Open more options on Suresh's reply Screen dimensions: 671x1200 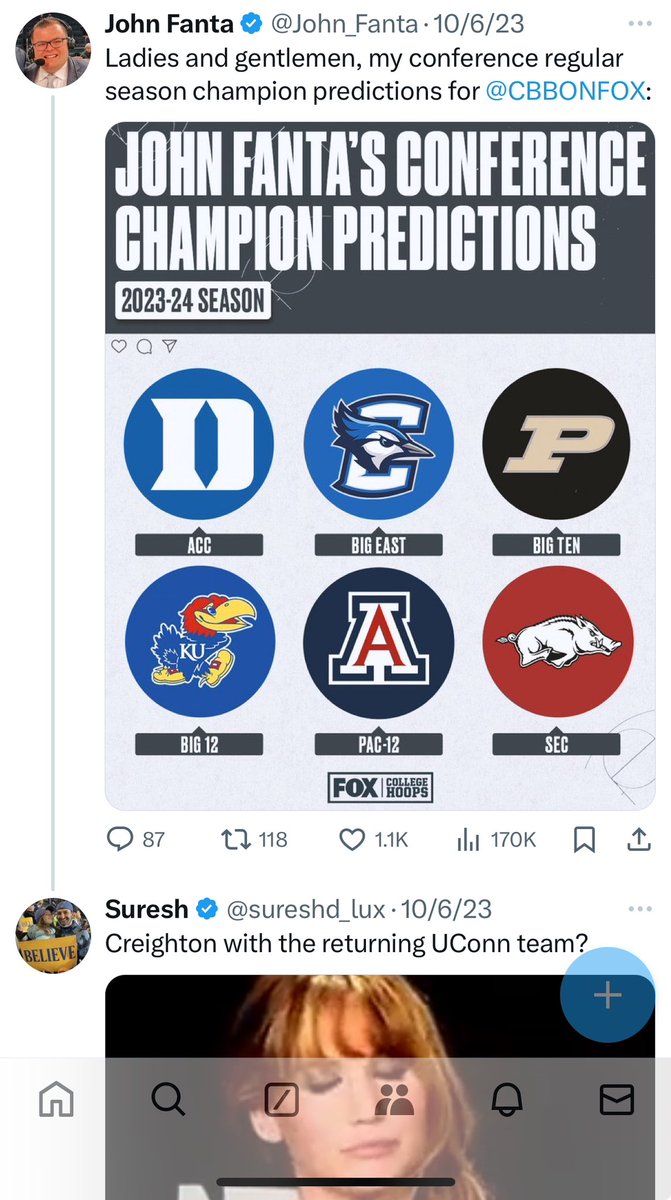coord(639,908)
